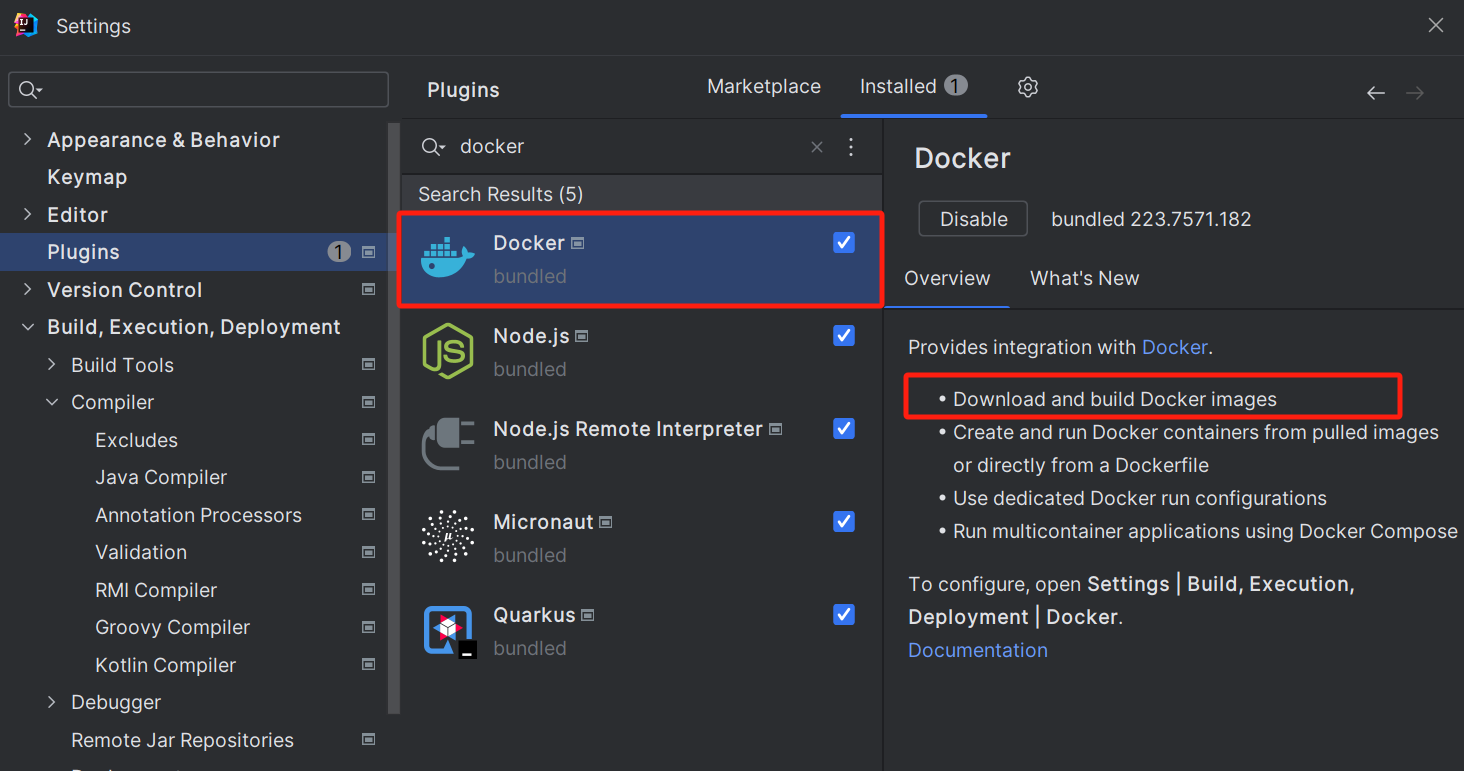
Task: Expand the Version Control group
Action: [x=27, y=290]
